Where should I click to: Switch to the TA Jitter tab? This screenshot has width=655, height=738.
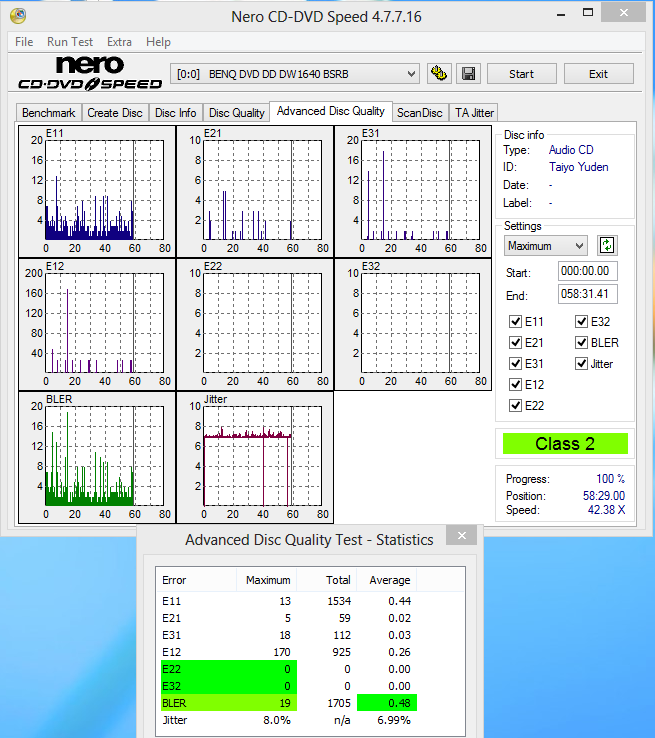[x=474, y=113]
